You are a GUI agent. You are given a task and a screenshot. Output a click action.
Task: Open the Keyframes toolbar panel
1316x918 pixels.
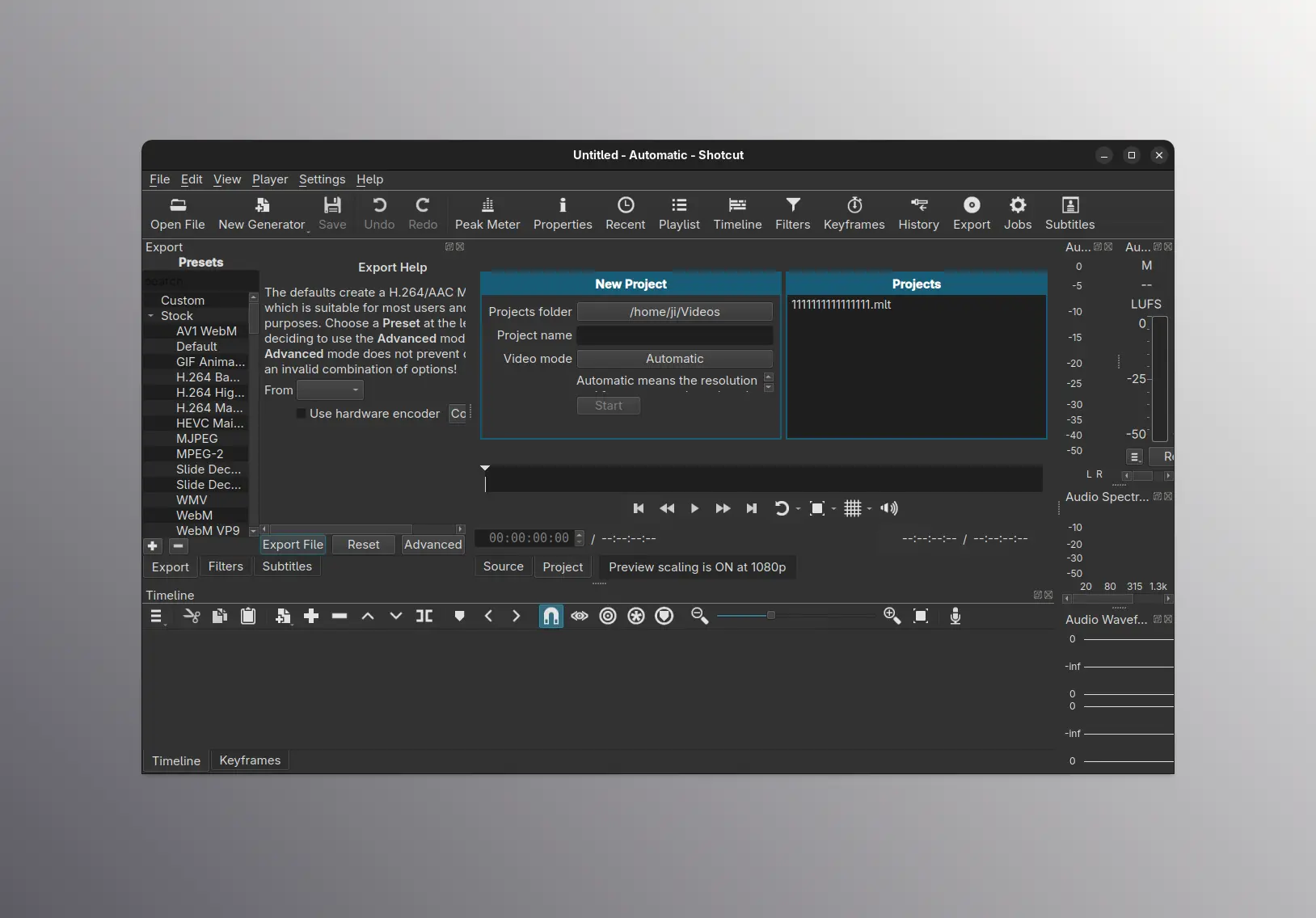click(x=854, y=214)
